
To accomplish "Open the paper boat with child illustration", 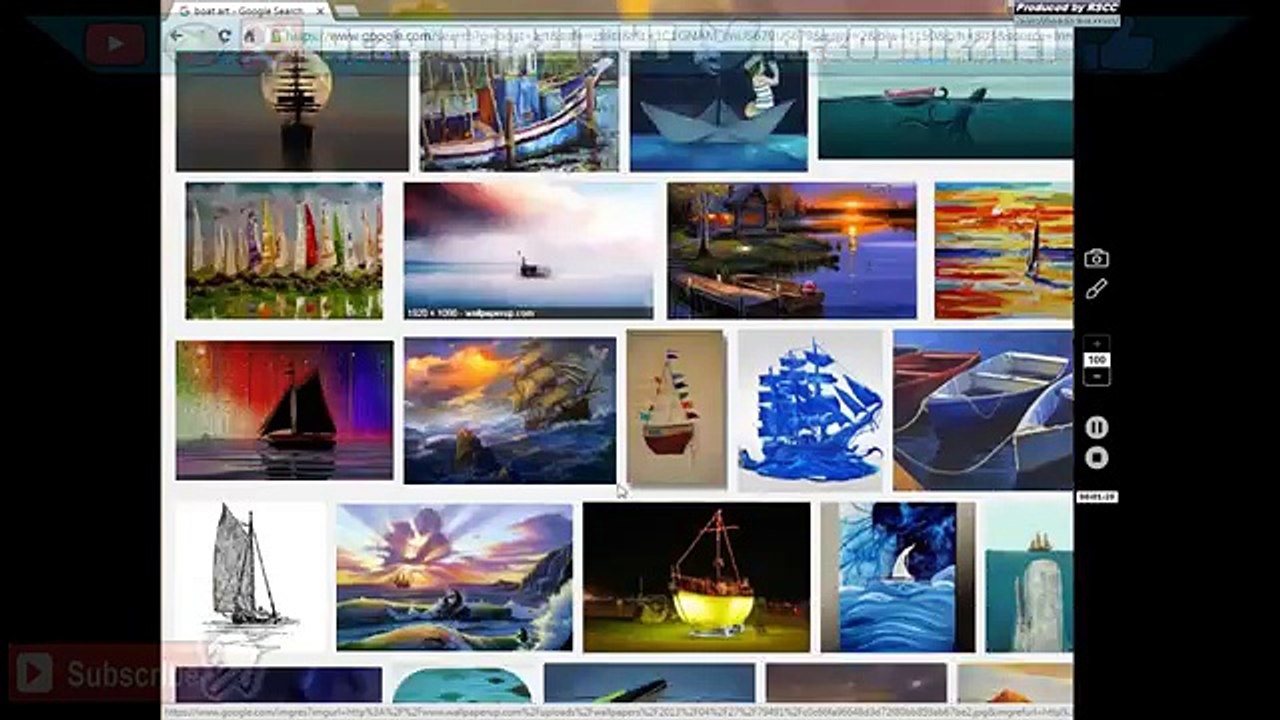I will 718,111.
